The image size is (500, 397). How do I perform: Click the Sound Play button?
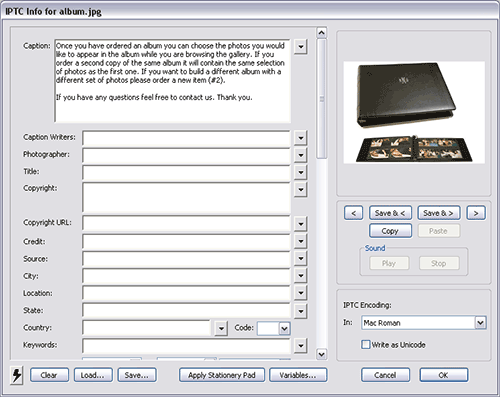point(389,263)
